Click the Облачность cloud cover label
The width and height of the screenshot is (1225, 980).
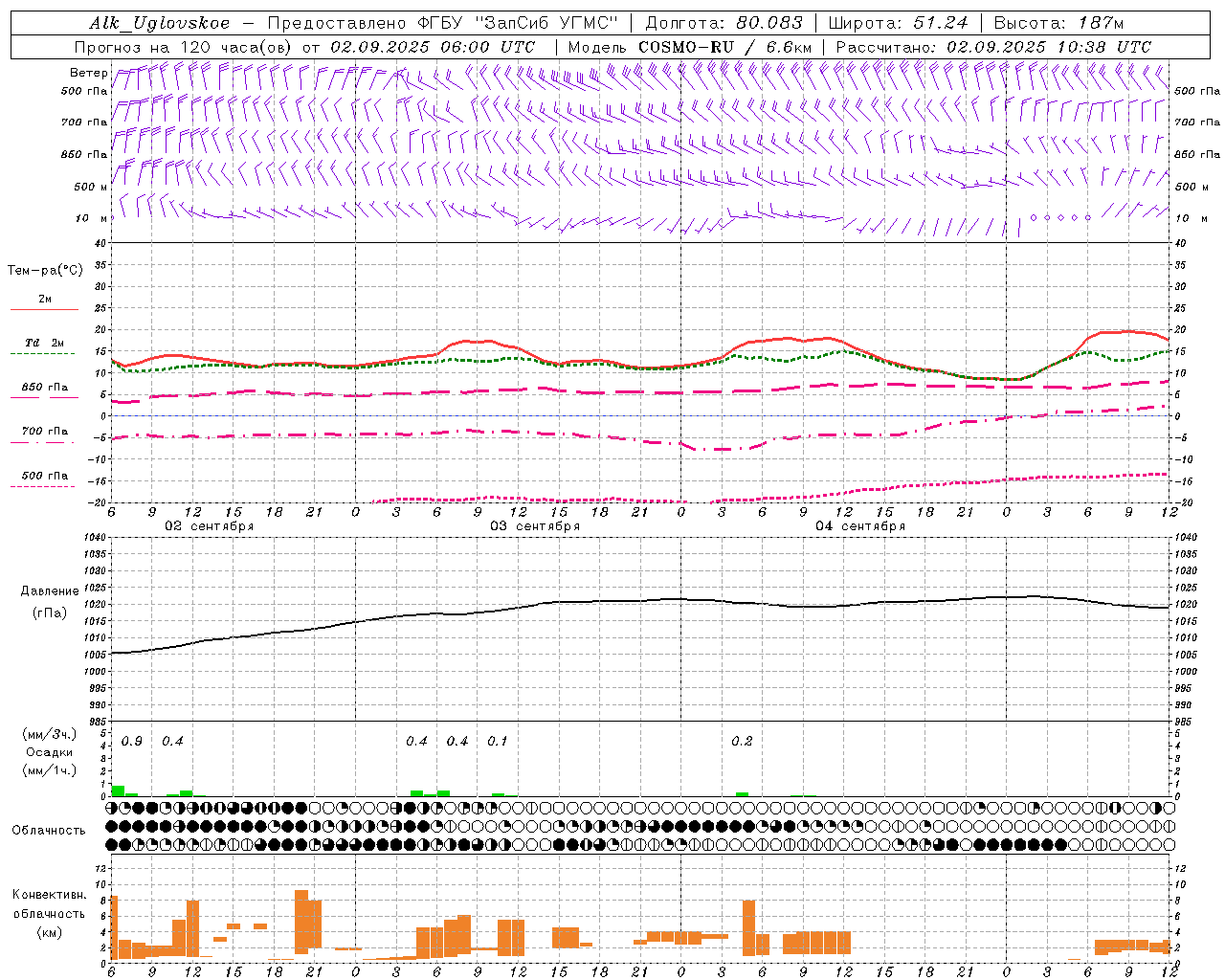point(49,830)
